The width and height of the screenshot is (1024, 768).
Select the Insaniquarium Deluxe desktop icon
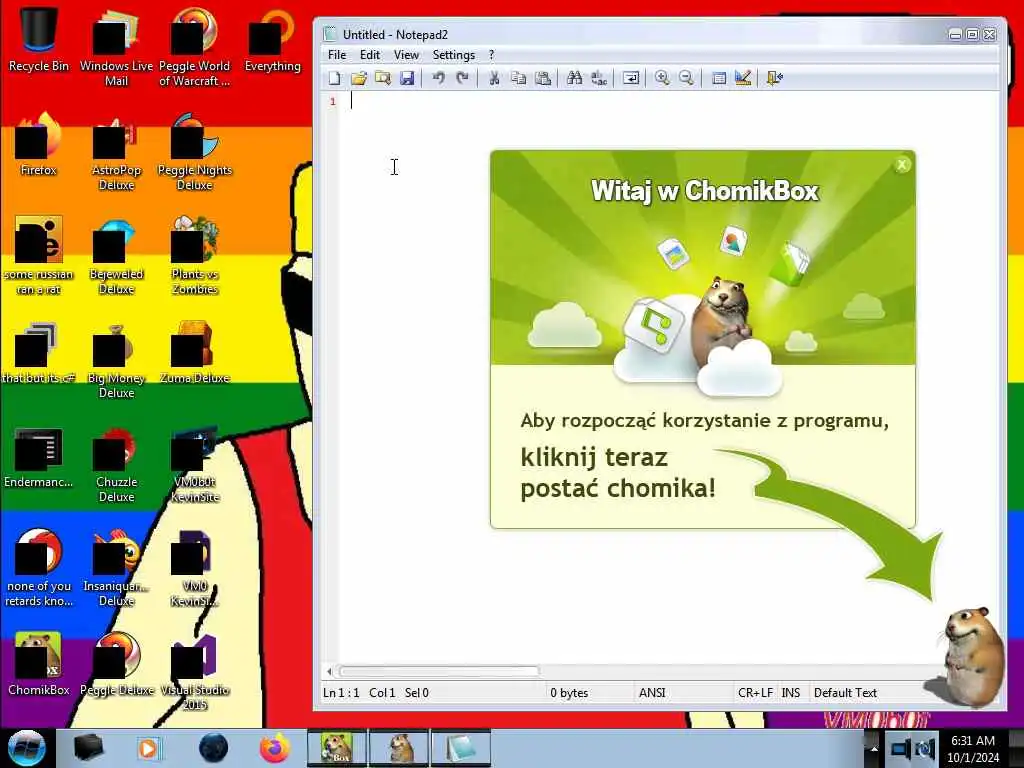116,567
